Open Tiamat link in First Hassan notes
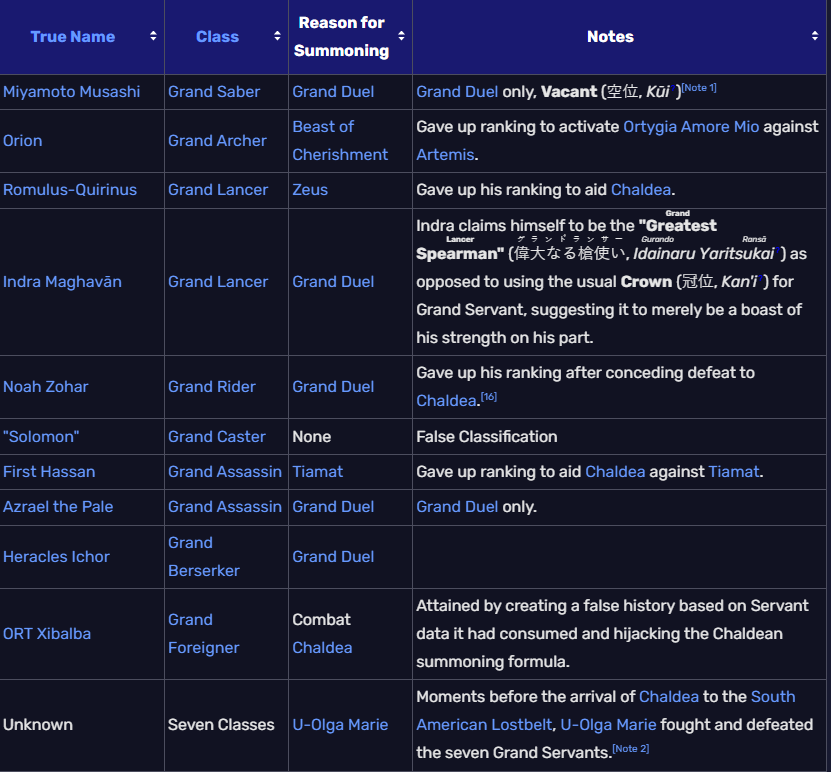 (733, 472)
